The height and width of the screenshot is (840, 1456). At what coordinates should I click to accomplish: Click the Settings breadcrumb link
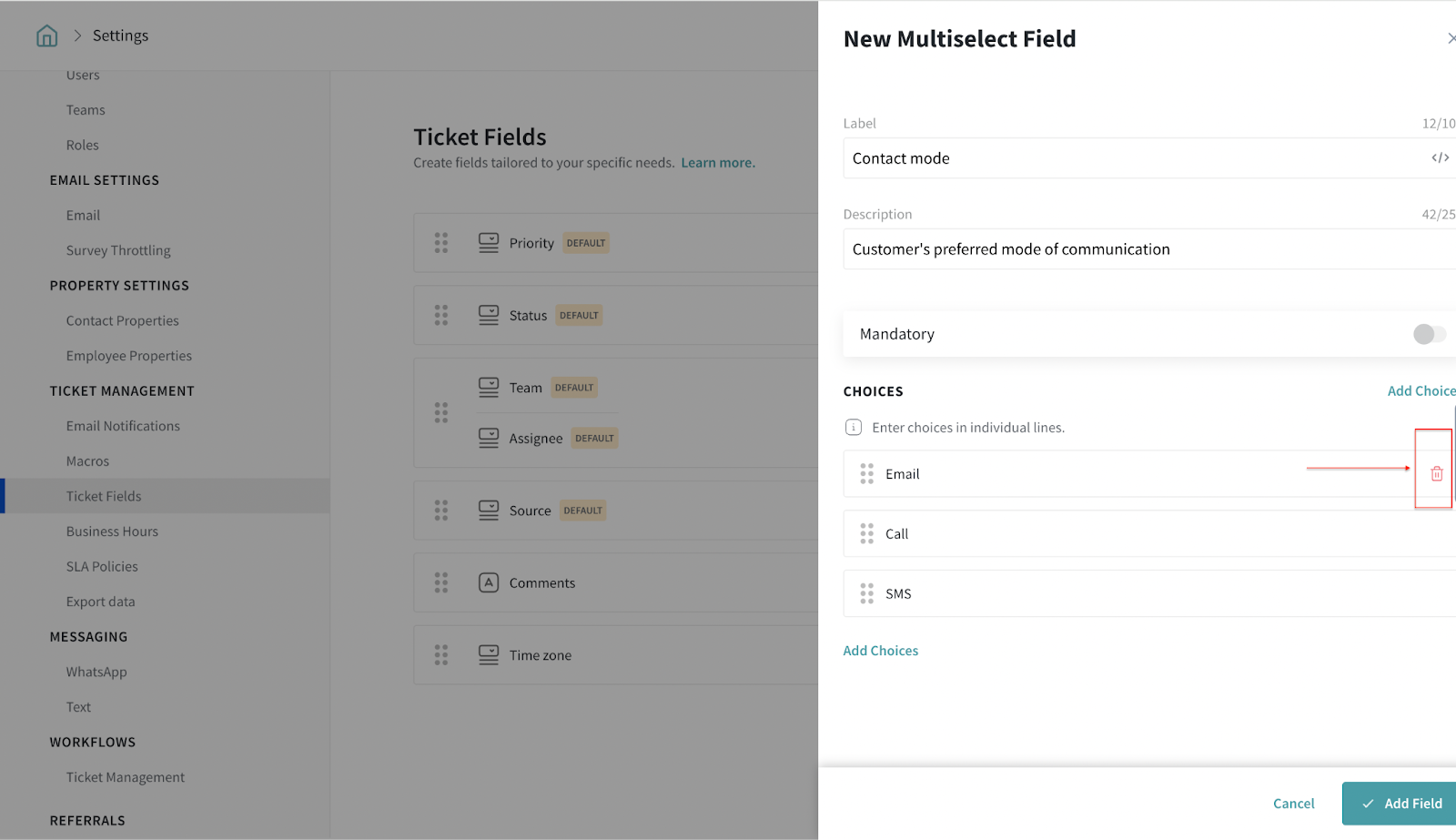pos(120,35)
